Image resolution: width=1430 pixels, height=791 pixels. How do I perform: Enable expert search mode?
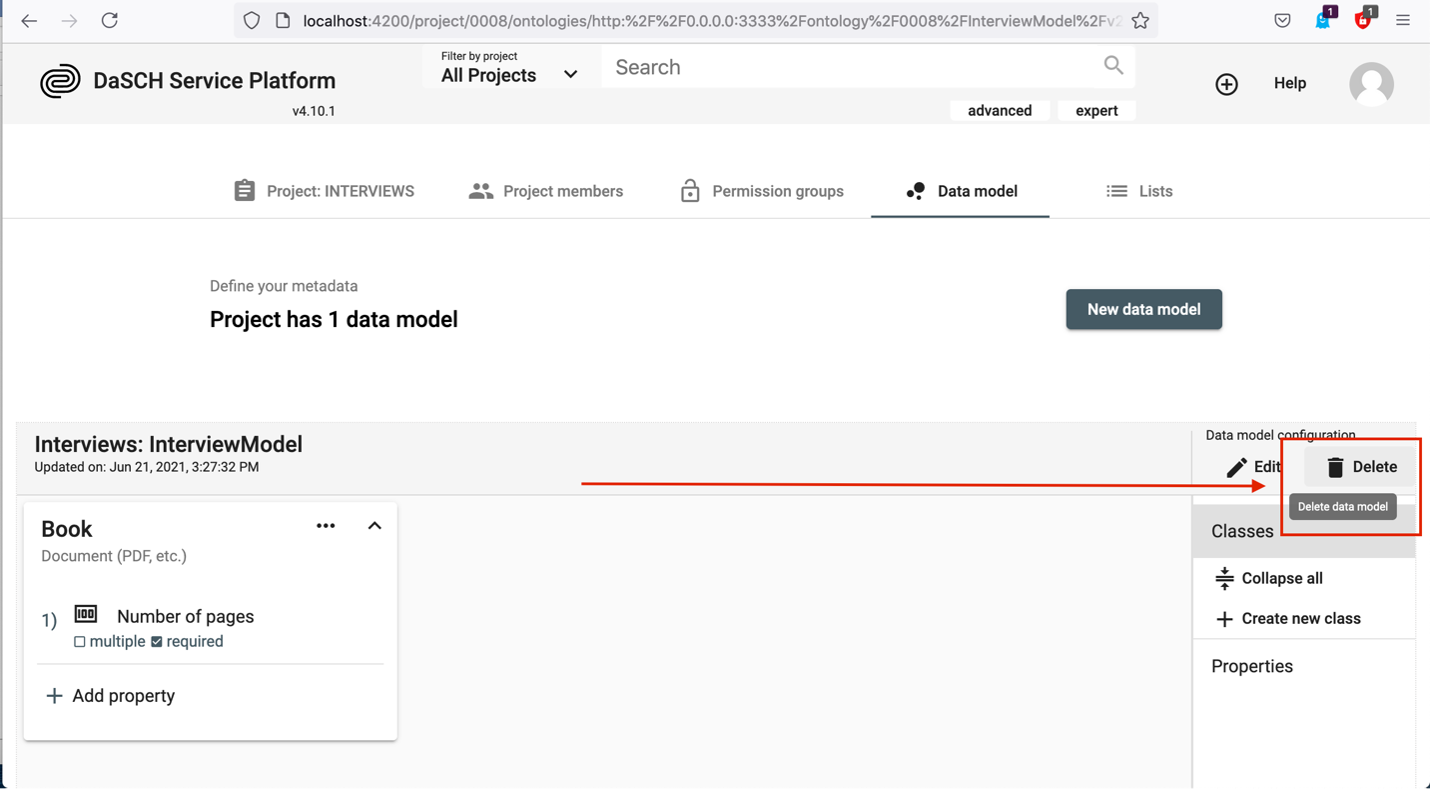pyautogui.click(x=1096, y=110)
